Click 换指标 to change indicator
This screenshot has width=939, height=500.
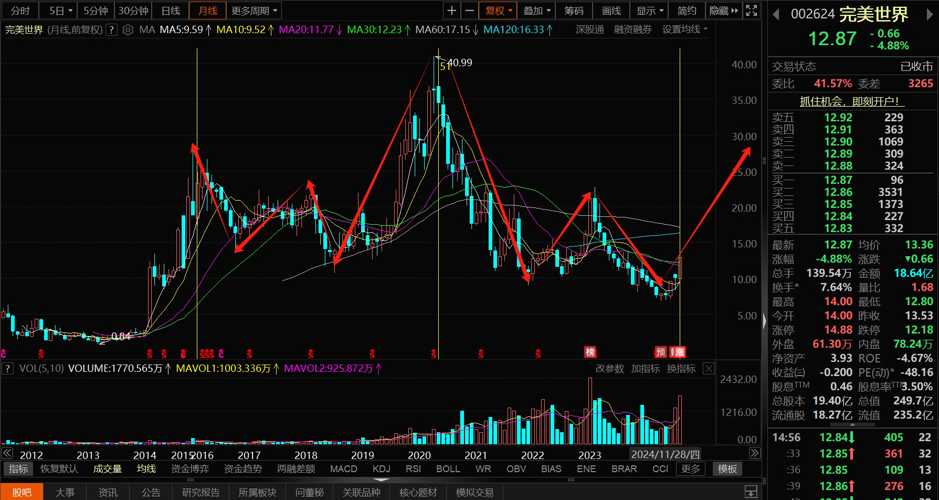(x=681, y=369)
